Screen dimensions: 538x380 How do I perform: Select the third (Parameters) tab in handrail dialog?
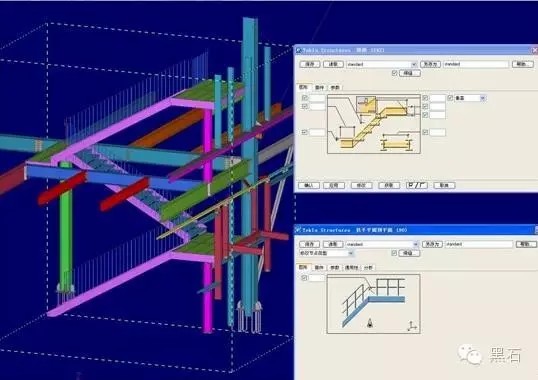[335, 267]
